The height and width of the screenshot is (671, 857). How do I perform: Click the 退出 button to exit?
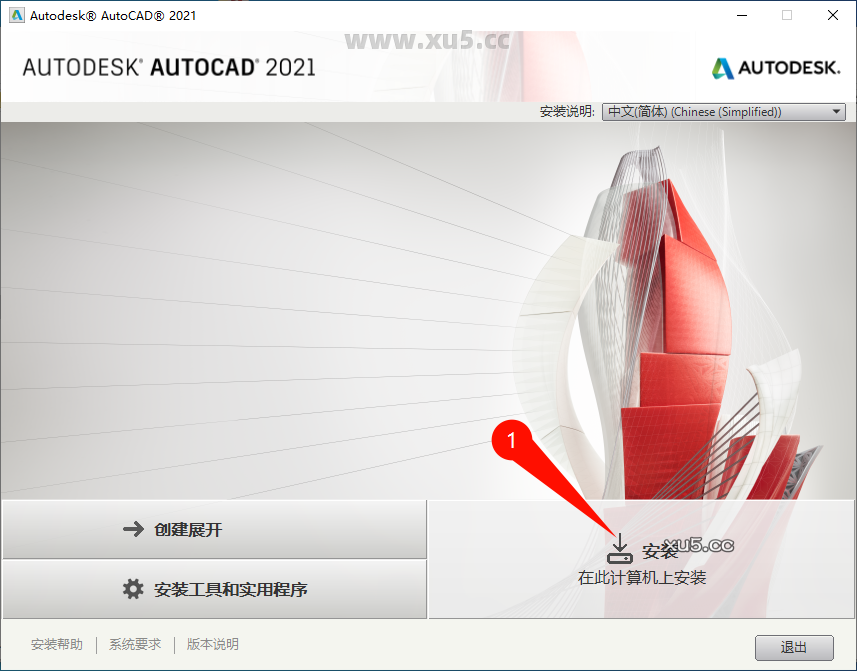click(794, 647)
